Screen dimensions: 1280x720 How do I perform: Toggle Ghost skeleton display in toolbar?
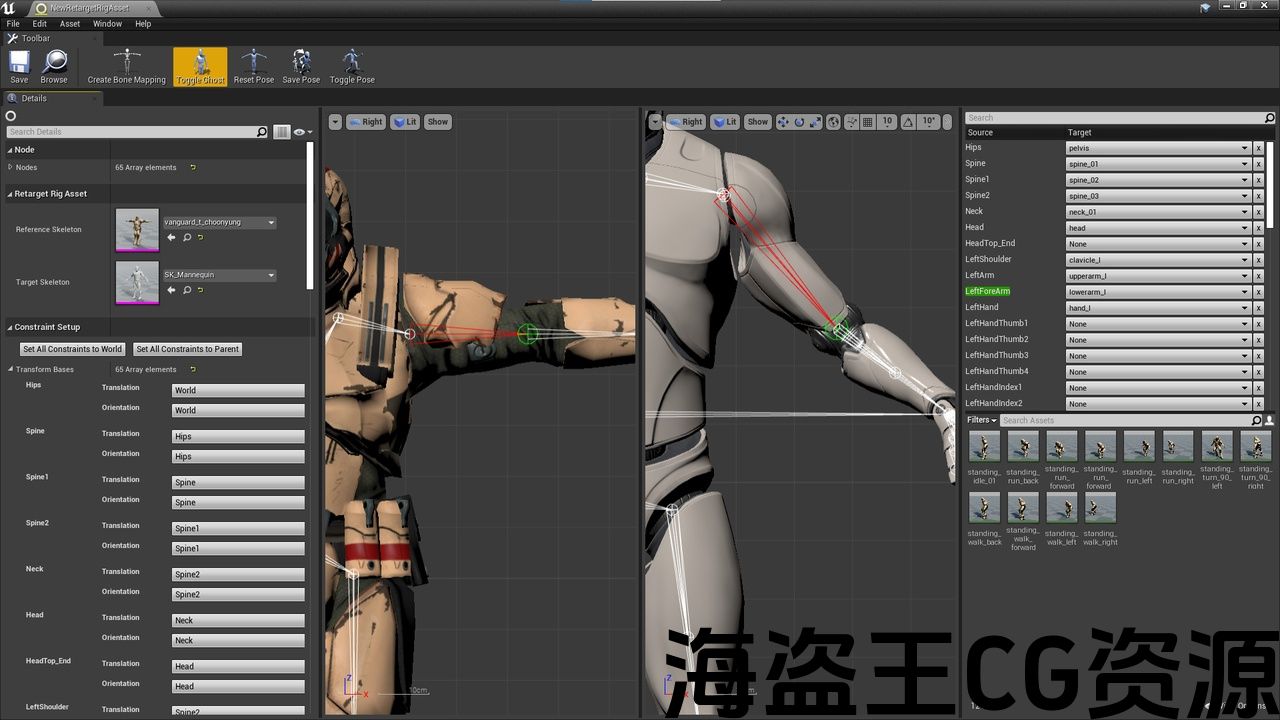[200, 66]
